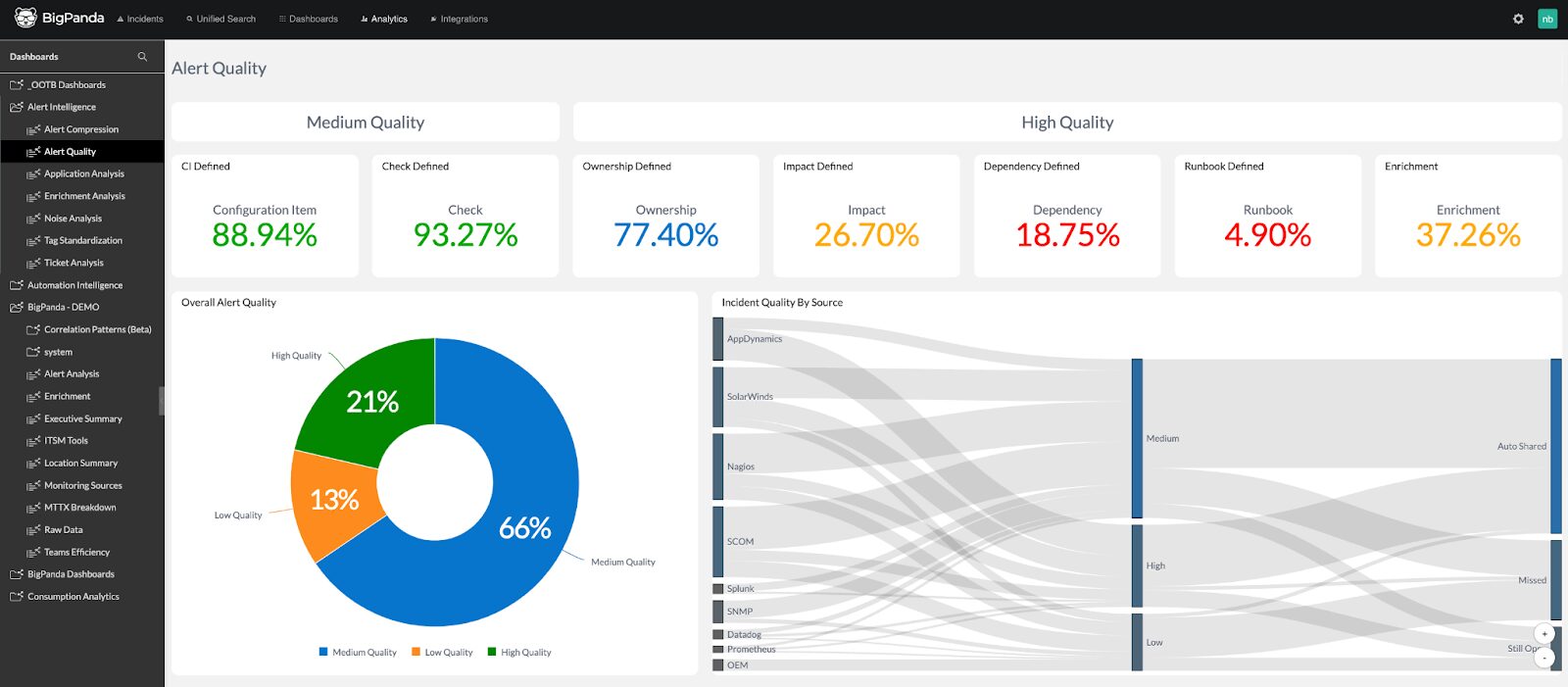
Task: Click the Configuration Item value 88.94%
Action: click(265, 235)
